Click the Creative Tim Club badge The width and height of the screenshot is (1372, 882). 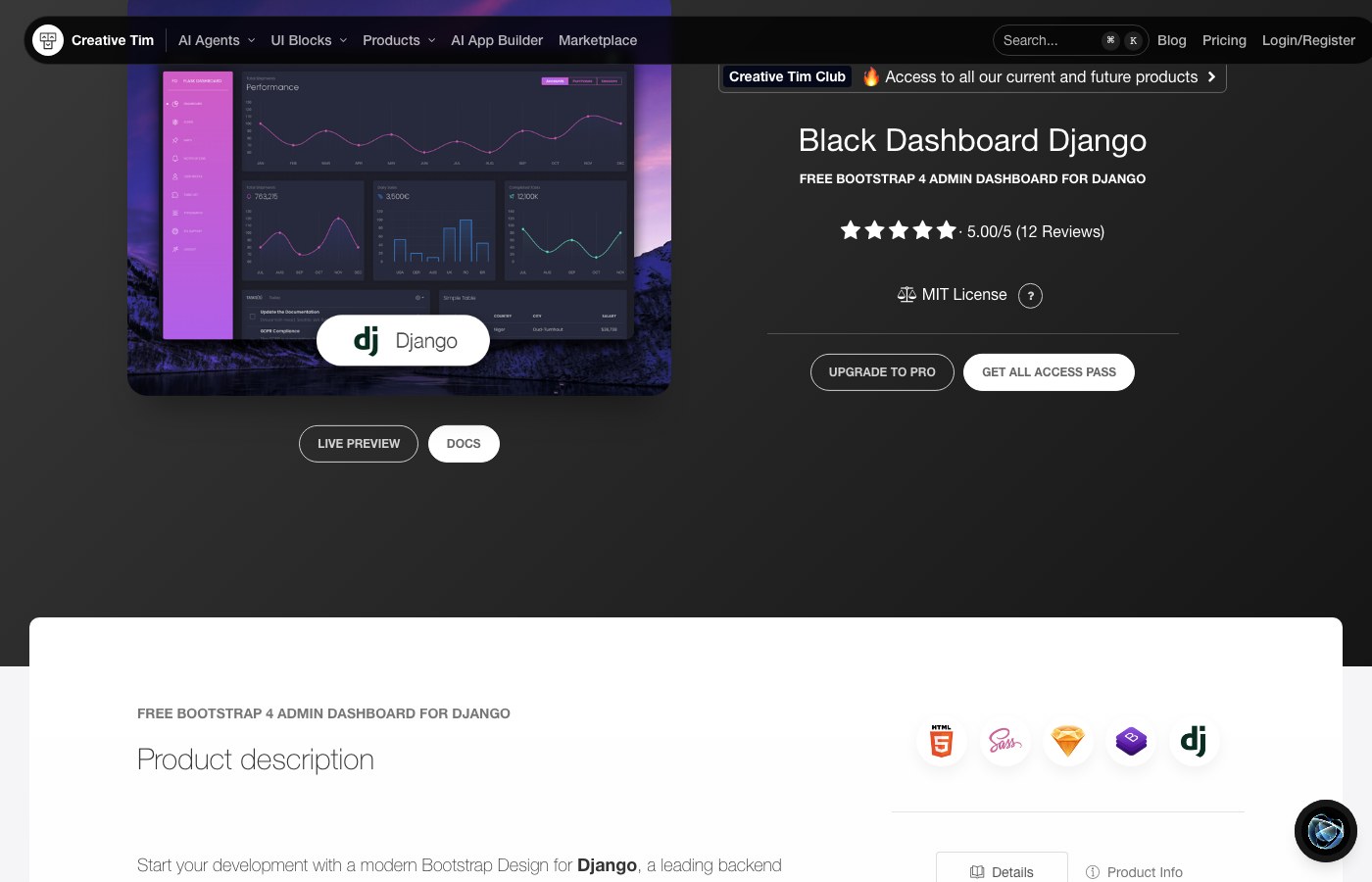(x=787, y=76)
